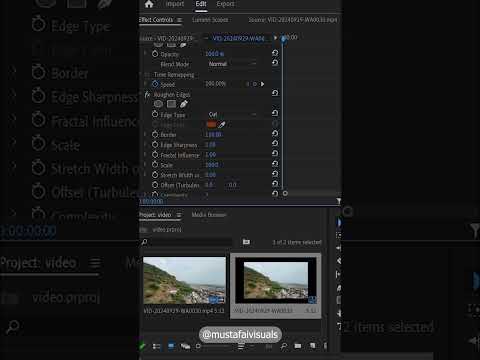
Task: Expand the Scale property arrow
Action: coord(145,164)
